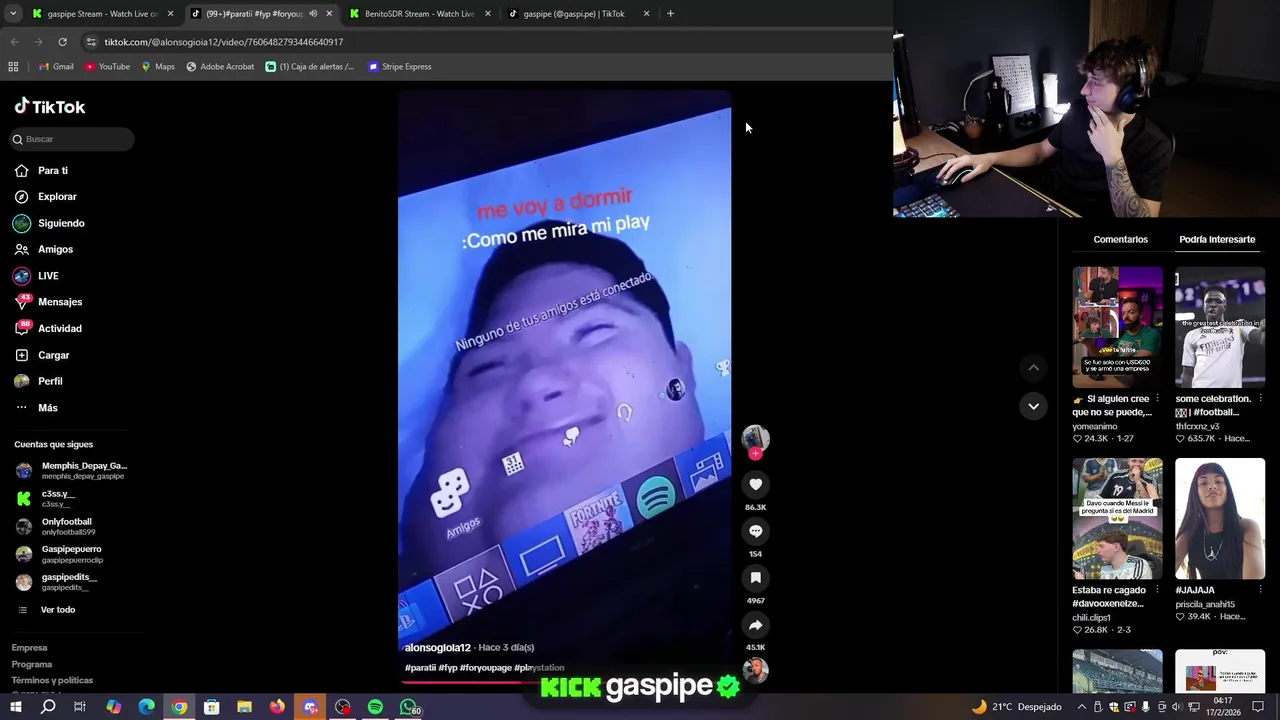Open the video sound disc icon

tap(755, 670)
